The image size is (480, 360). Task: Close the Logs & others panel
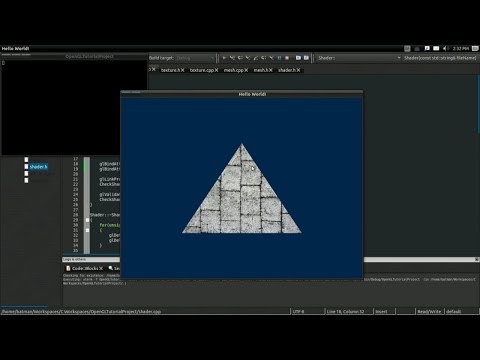coord(477,259)
